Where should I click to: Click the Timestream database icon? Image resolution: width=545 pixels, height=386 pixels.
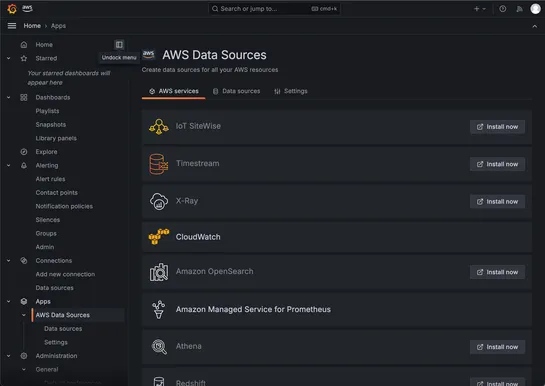(159, 164)
